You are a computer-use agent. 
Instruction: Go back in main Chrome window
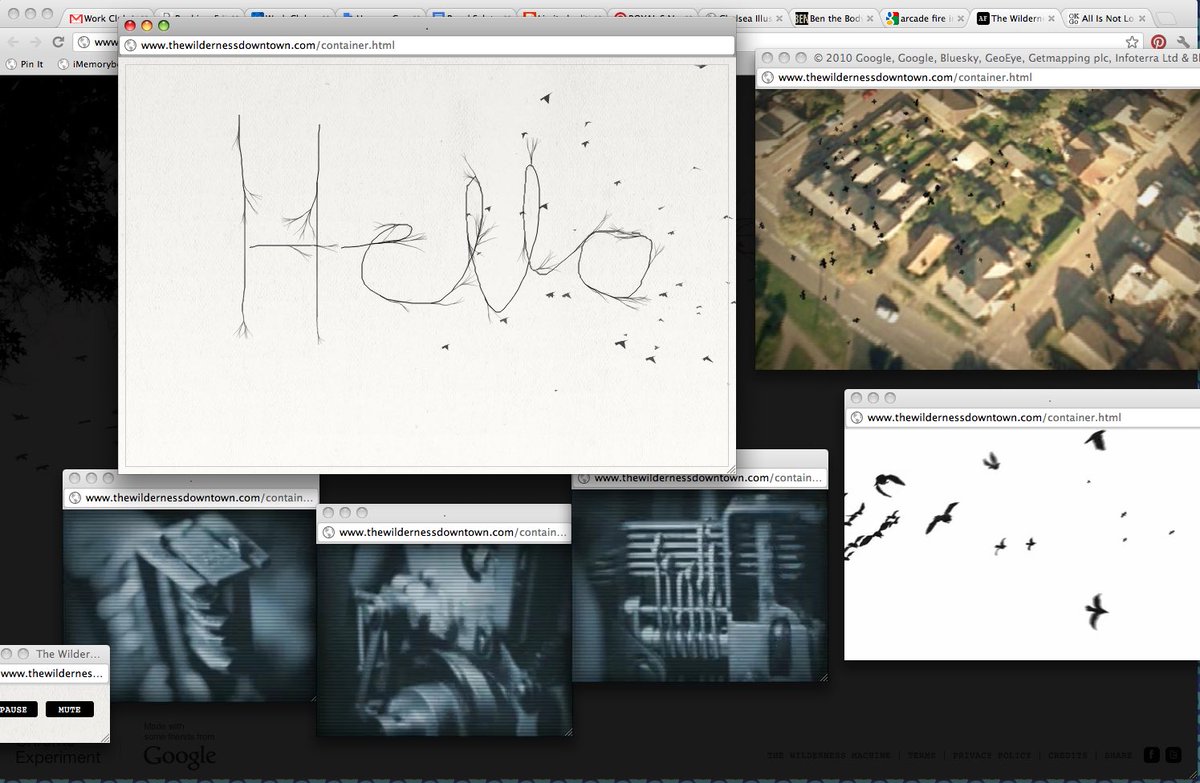point(14,42)
